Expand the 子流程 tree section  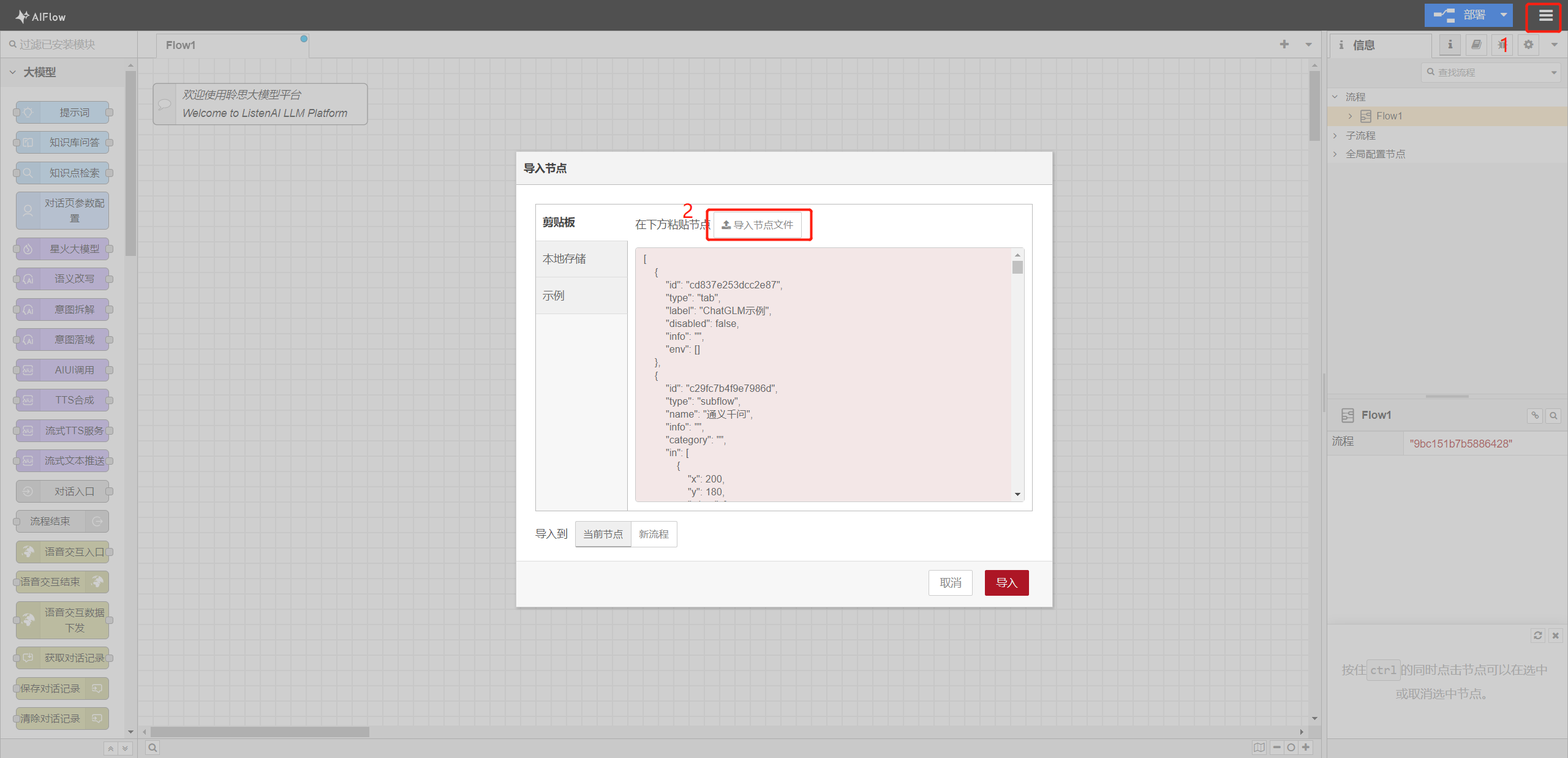(1335, 135)
